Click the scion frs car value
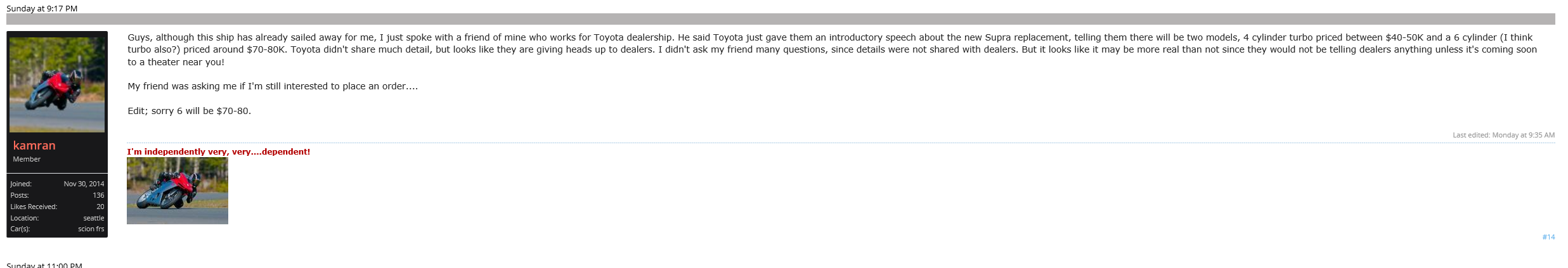This screenshot has height=268, width=1568. click(x=91, y=229)
